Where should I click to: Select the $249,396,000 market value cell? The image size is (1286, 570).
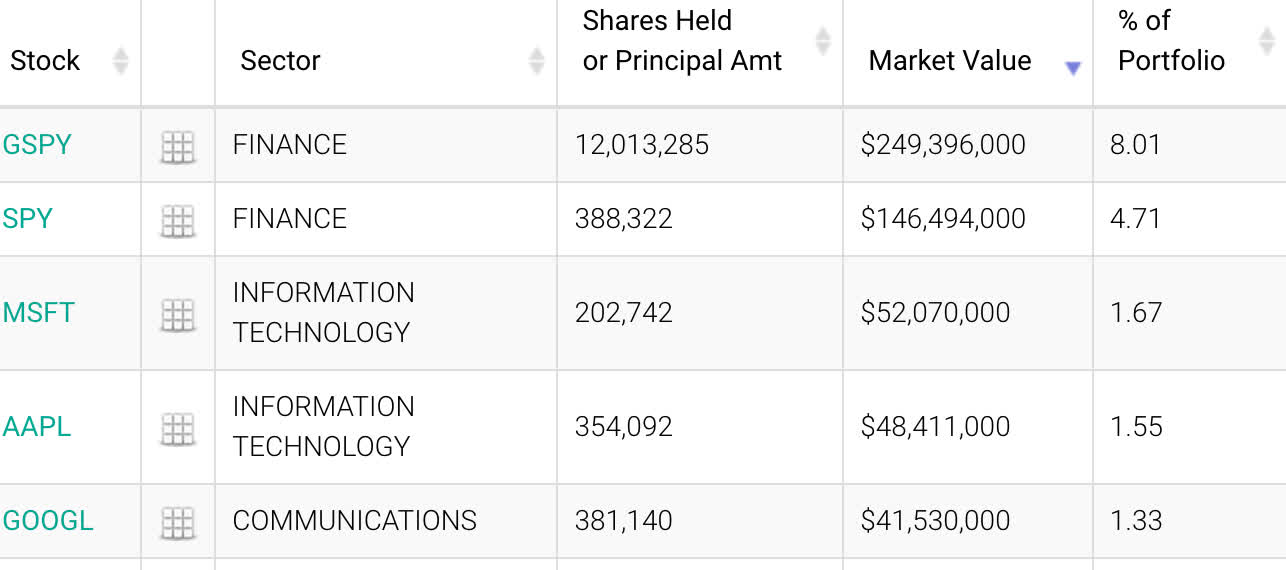click(x=942, y=145)
